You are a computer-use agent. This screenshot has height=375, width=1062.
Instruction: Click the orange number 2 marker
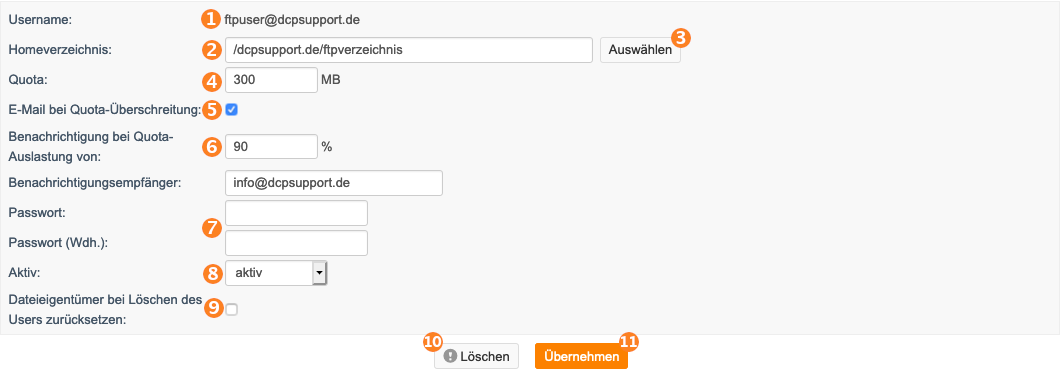[212, 49]
